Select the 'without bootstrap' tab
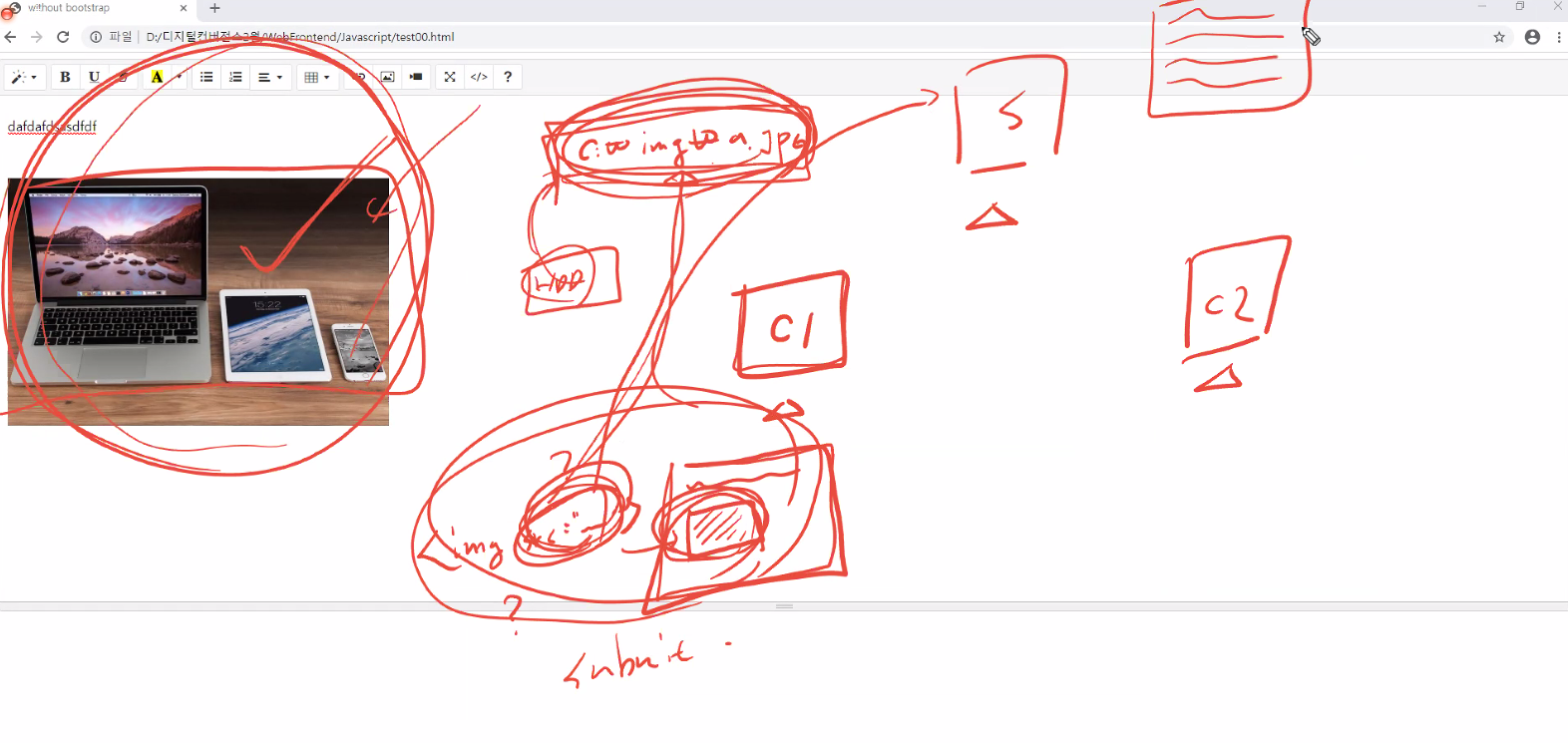This screenshot has height=743, width=1568. coord(97,9)
